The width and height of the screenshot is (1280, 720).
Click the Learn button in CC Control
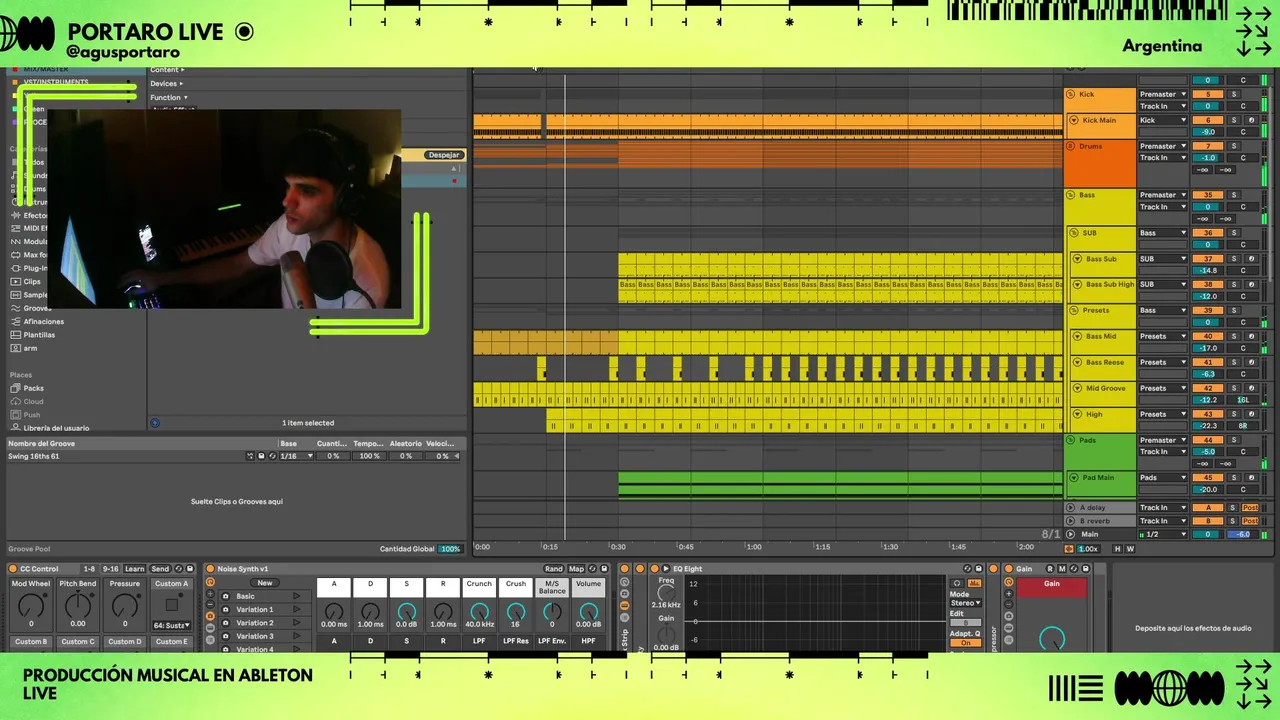tap(134, 569)
